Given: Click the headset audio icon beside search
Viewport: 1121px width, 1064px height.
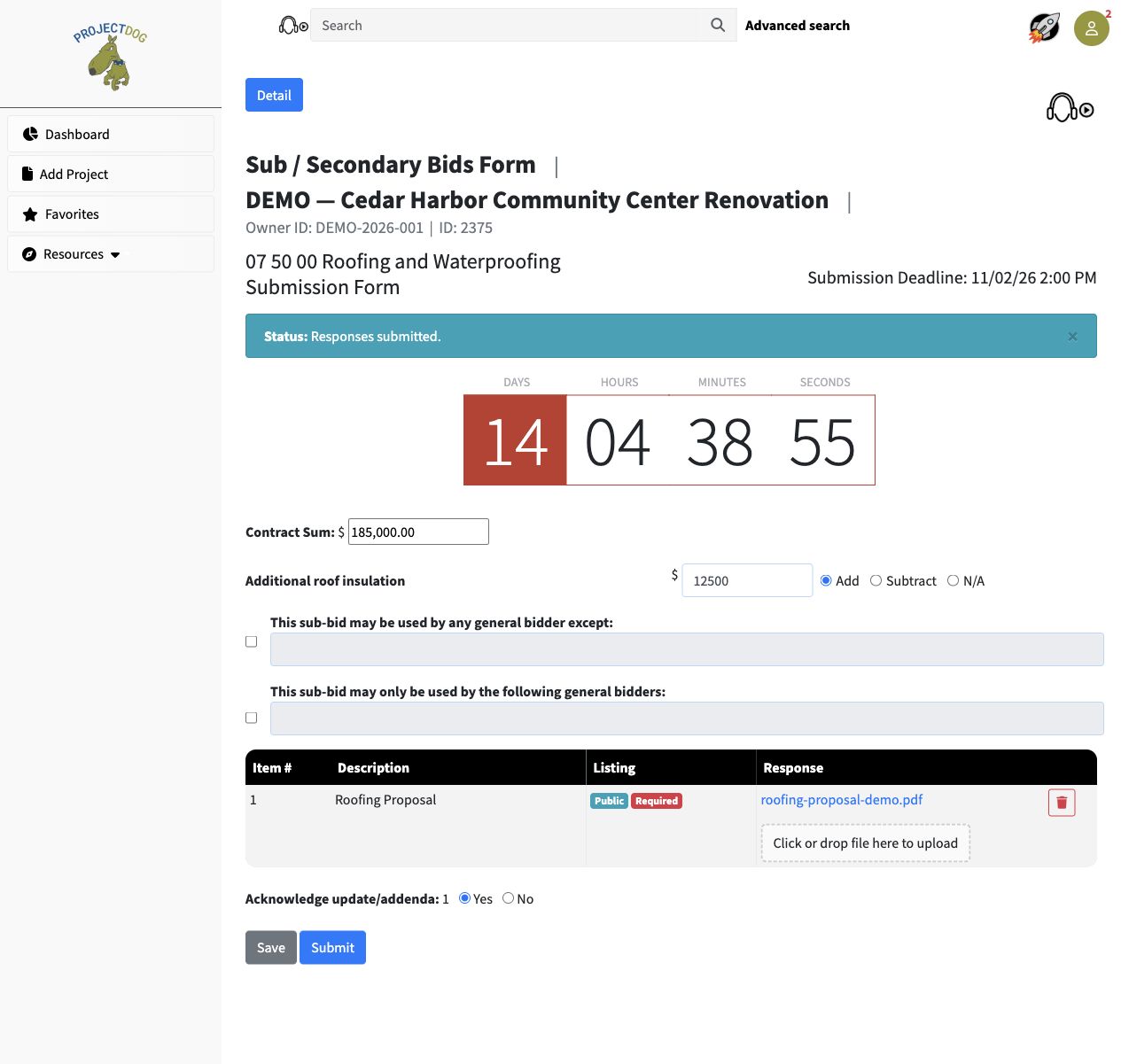Looking at the screenshot, I should tap(293, 26).
